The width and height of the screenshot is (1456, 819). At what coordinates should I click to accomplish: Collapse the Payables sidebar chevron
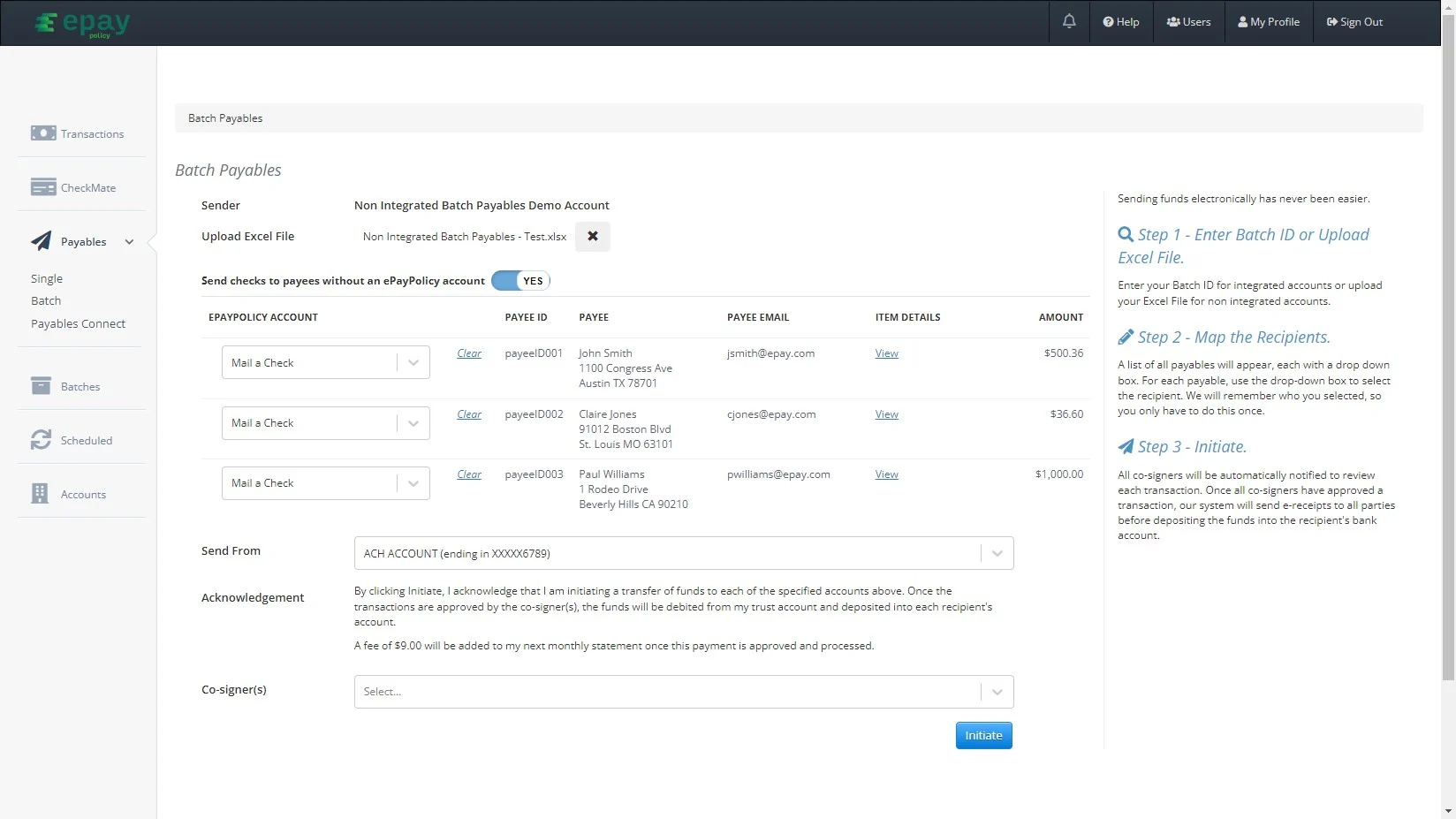coord(129,242)
